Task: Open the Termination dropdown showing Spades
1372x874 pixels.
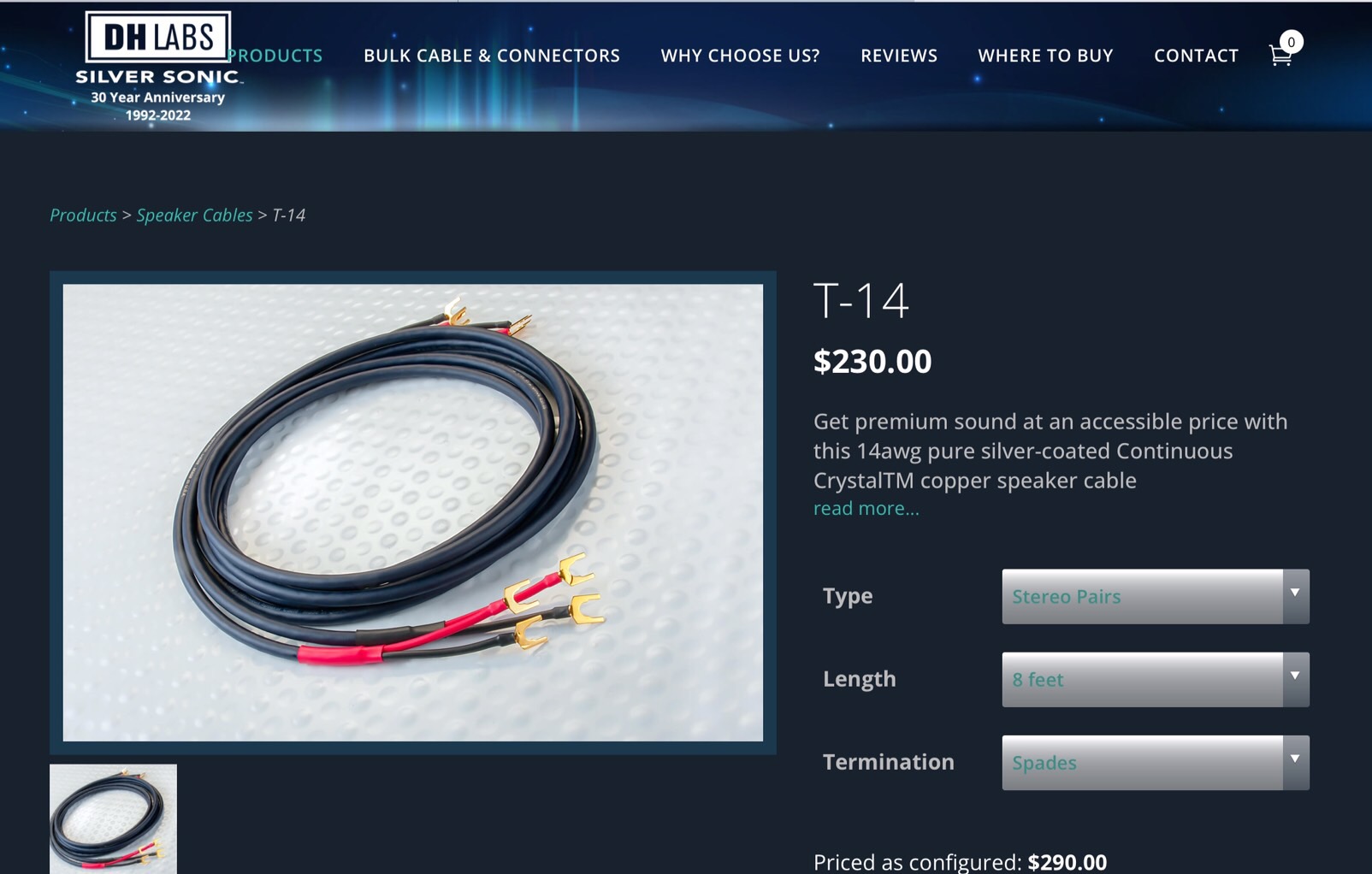Action: click(x=1155, y=762)
